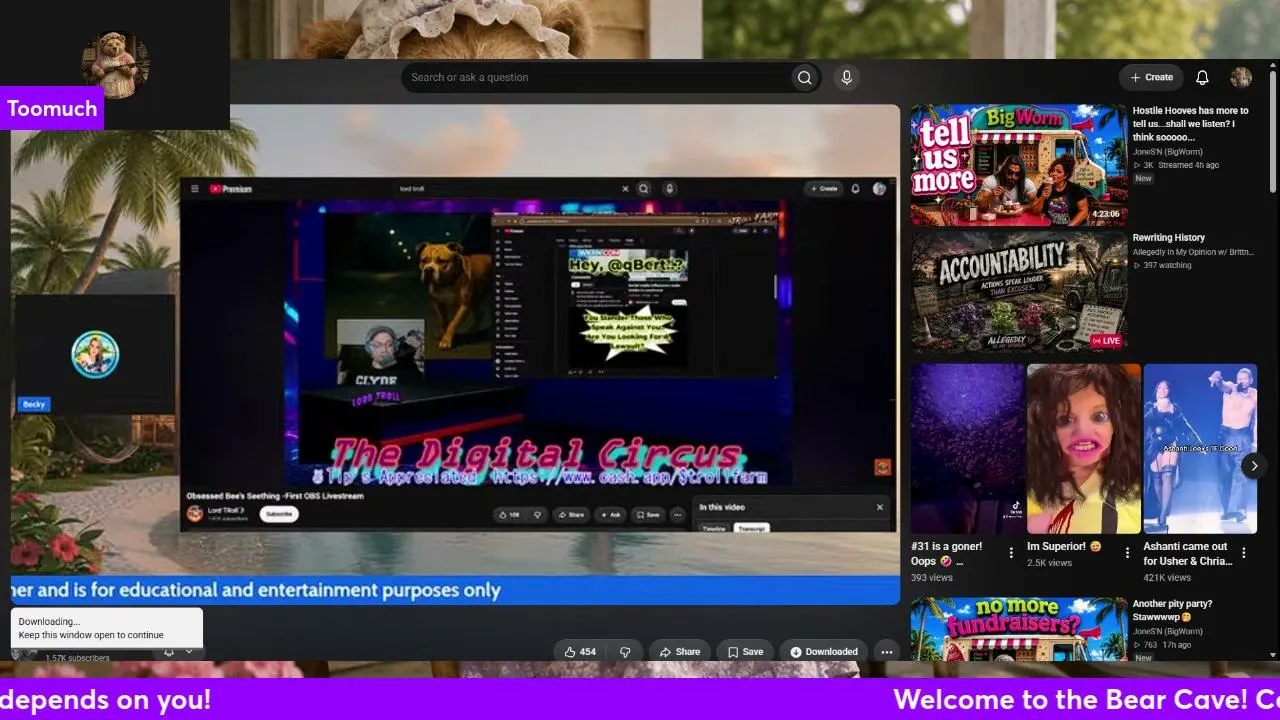Click the "Toomuch" name label
Image resolution: width=1280 pixels, height=720 pixels.
[52, 108]
